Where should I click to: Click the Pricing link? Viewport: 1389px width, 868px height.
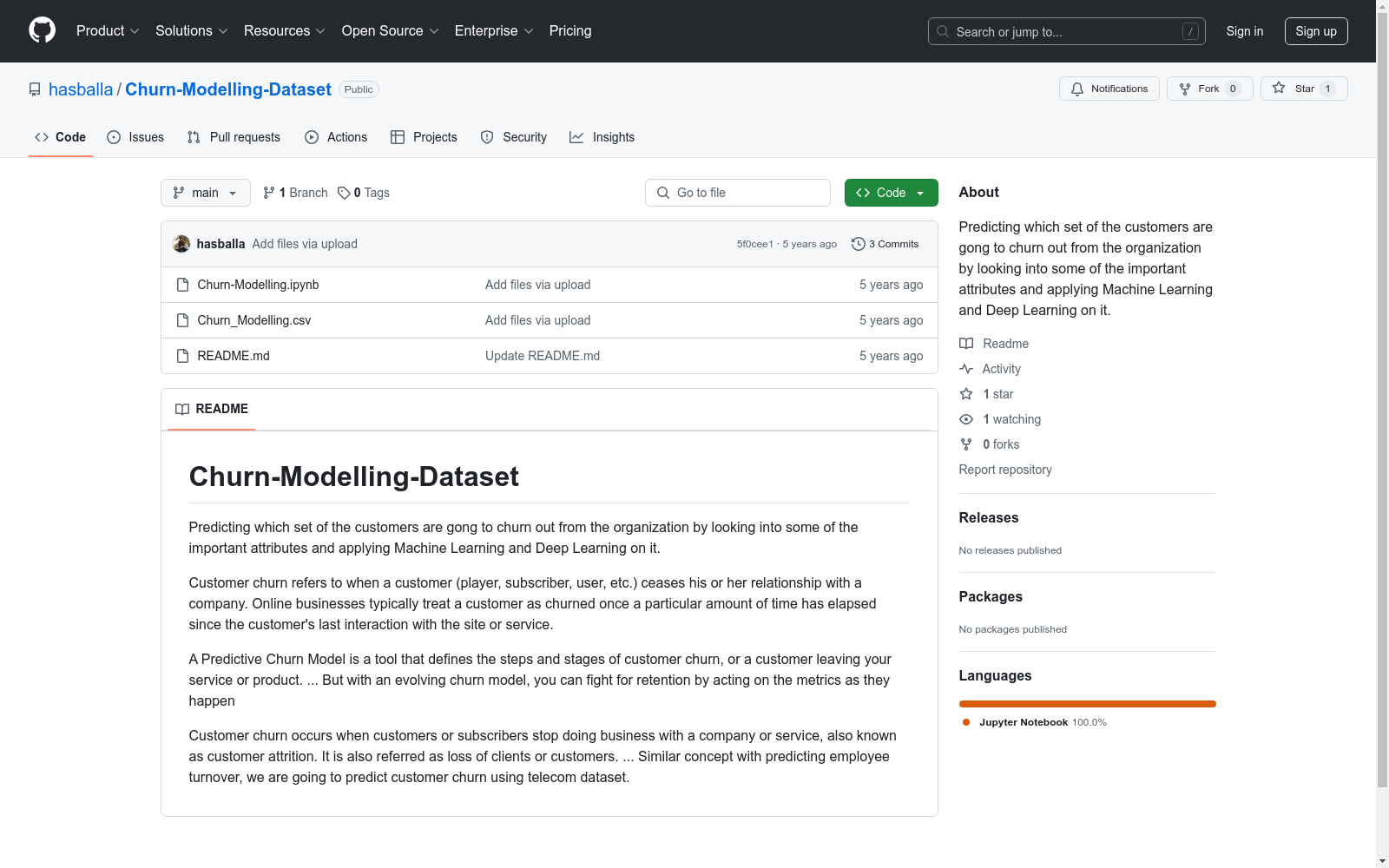coord(570,30)
